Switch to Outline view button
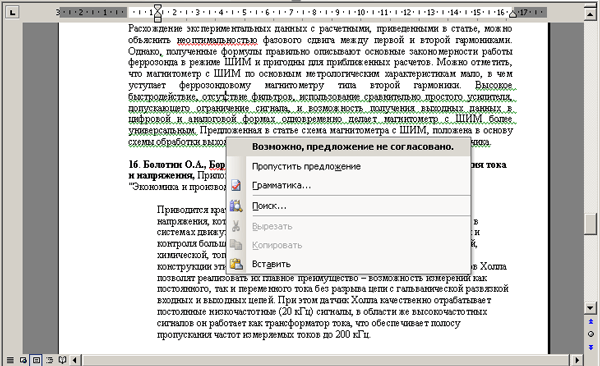The height and width of the screenshot is (366, 600). 49,360
